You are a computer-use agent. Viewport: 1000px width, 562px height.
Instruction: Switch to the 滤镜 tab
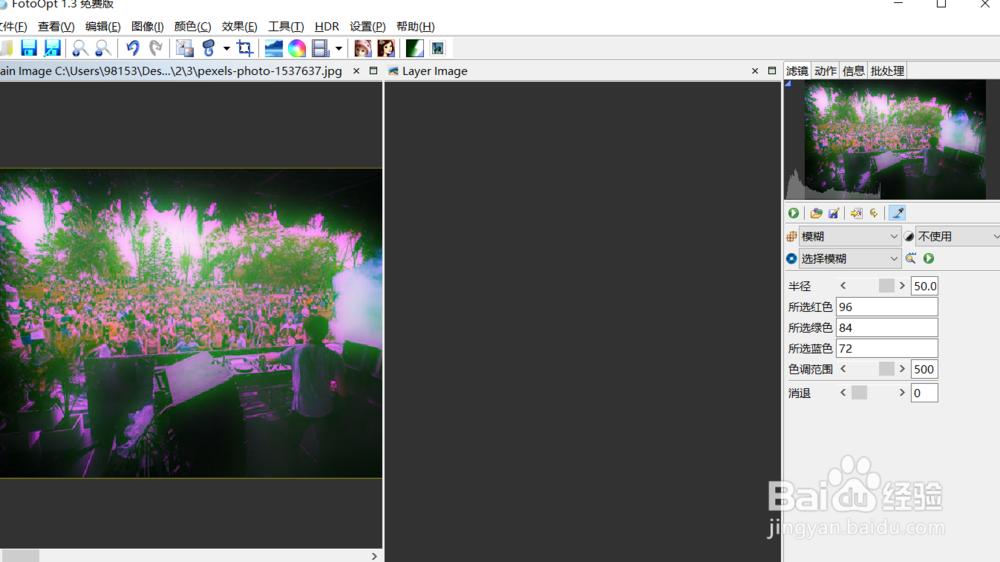coord(797,71)
